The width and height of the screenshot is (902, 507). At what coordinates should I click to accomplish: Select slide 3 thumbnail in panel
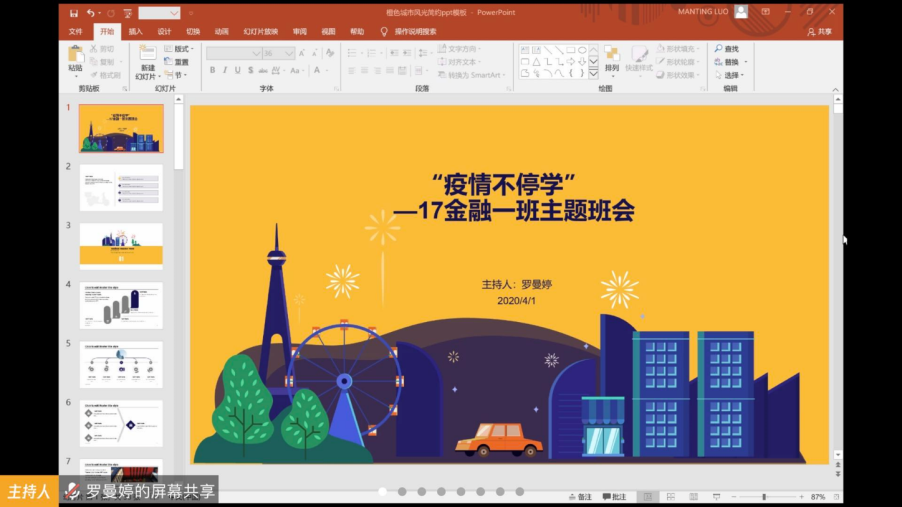[121, 246]
